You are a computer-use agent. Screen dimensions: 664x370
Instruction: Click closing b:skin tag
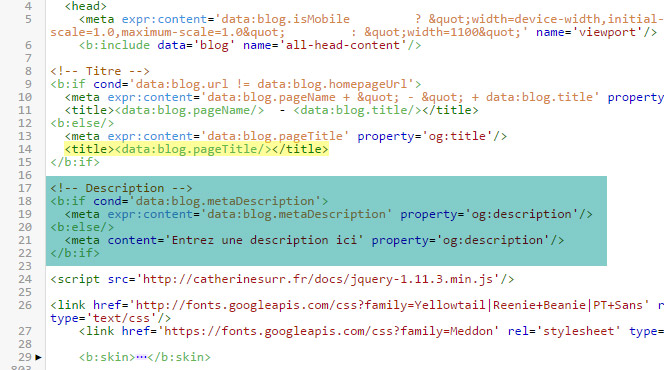(179, 357)
